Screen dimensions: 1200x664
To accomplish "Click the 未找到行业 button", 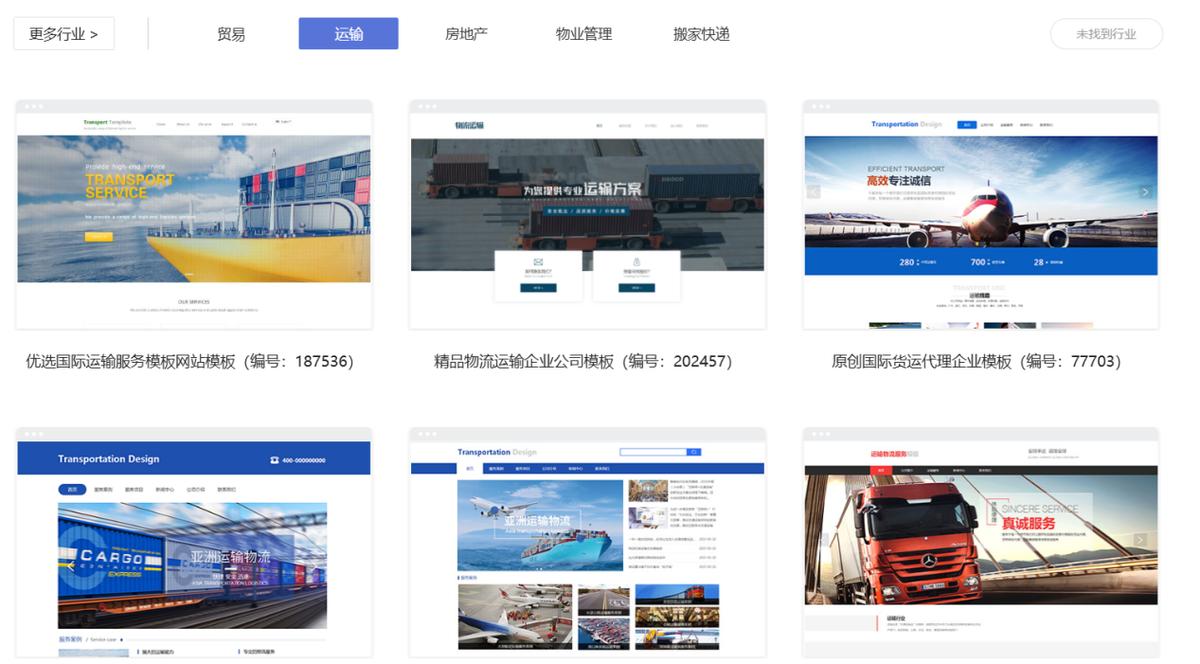I will pyautogui.click(x=1106, y=34).
